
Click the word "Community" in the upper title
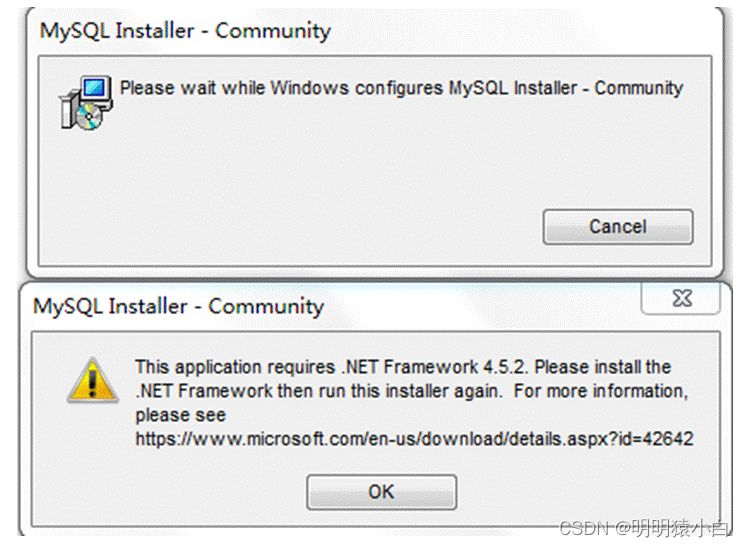(x=272, y=30)
